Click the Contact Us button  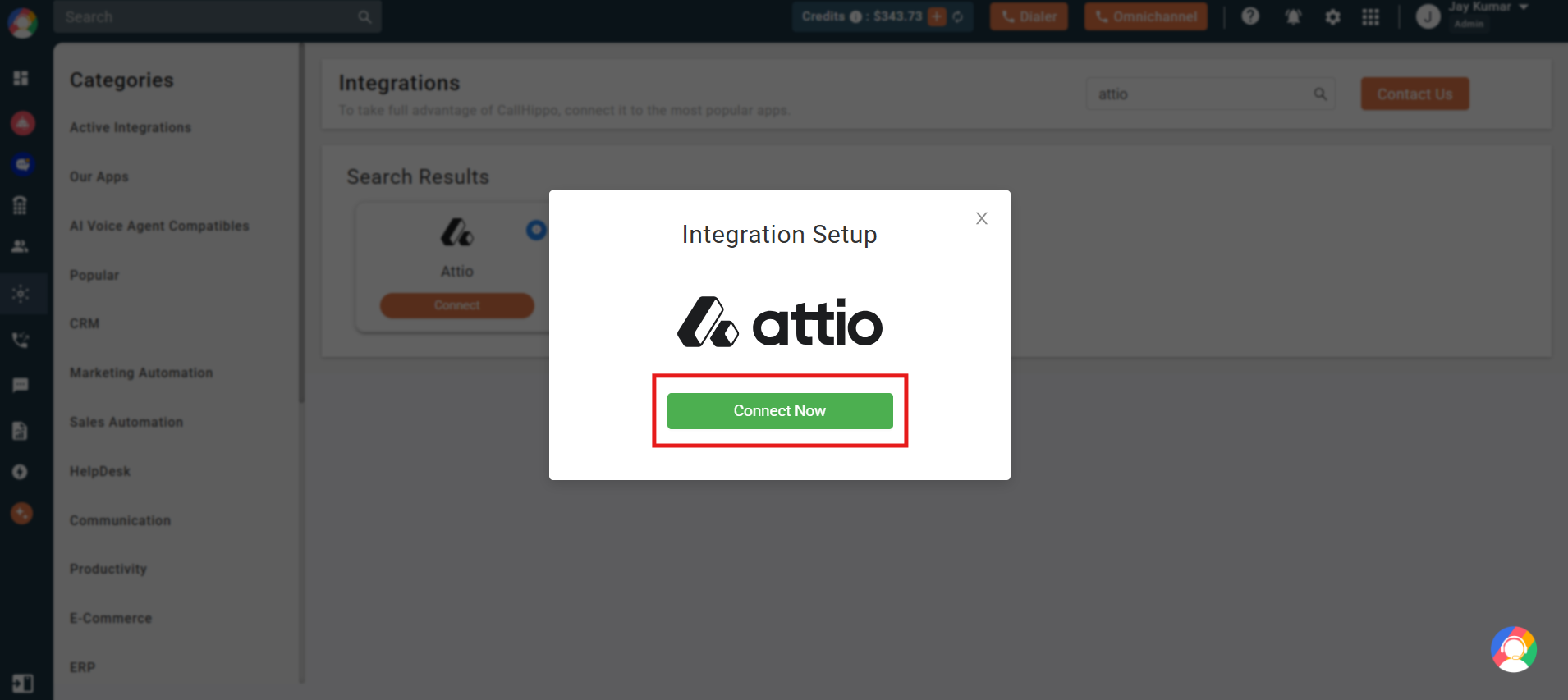pyautogui.click(x=1414, y=94)
